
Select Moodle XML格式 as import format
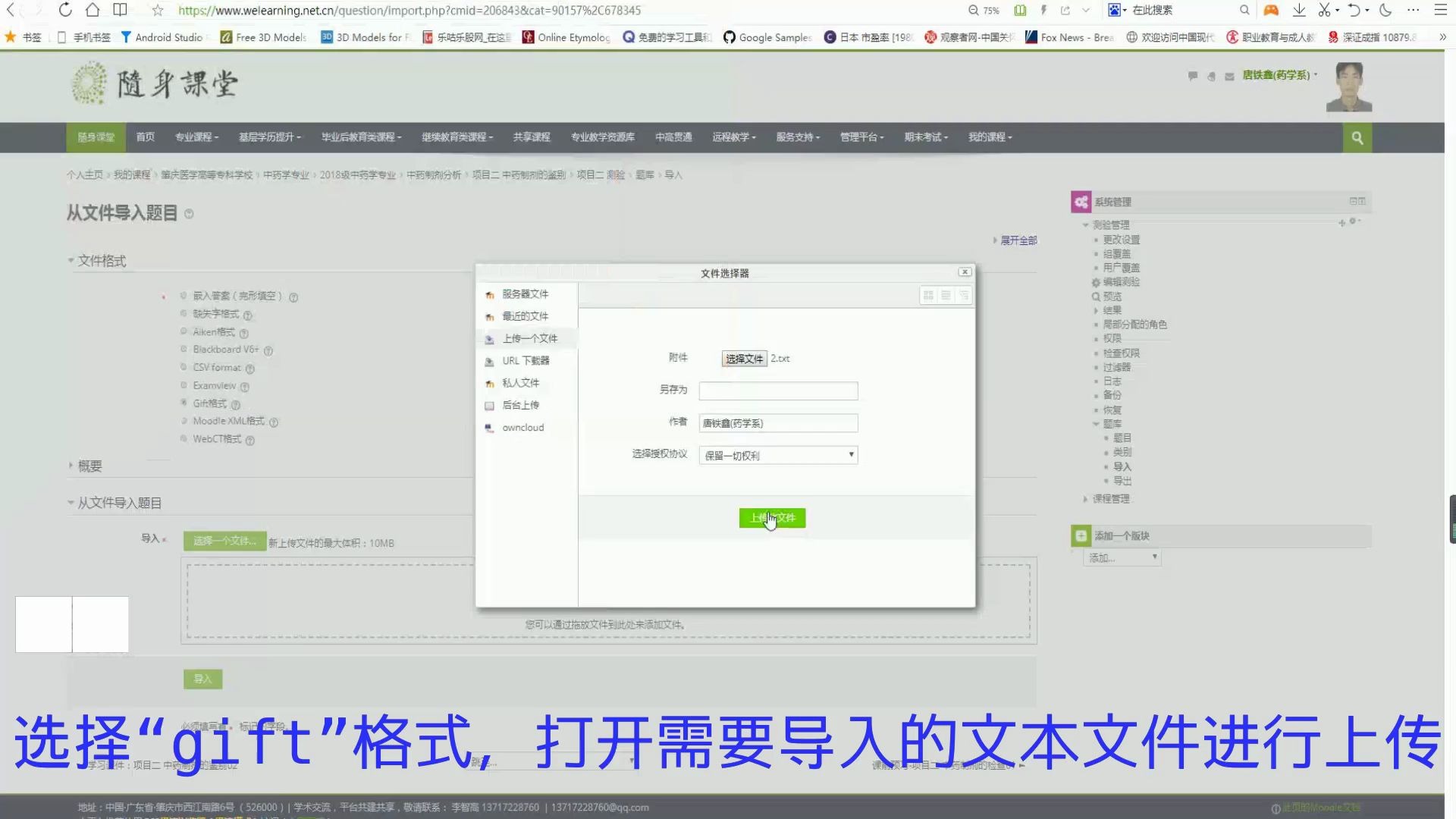[x=184, y=421]
